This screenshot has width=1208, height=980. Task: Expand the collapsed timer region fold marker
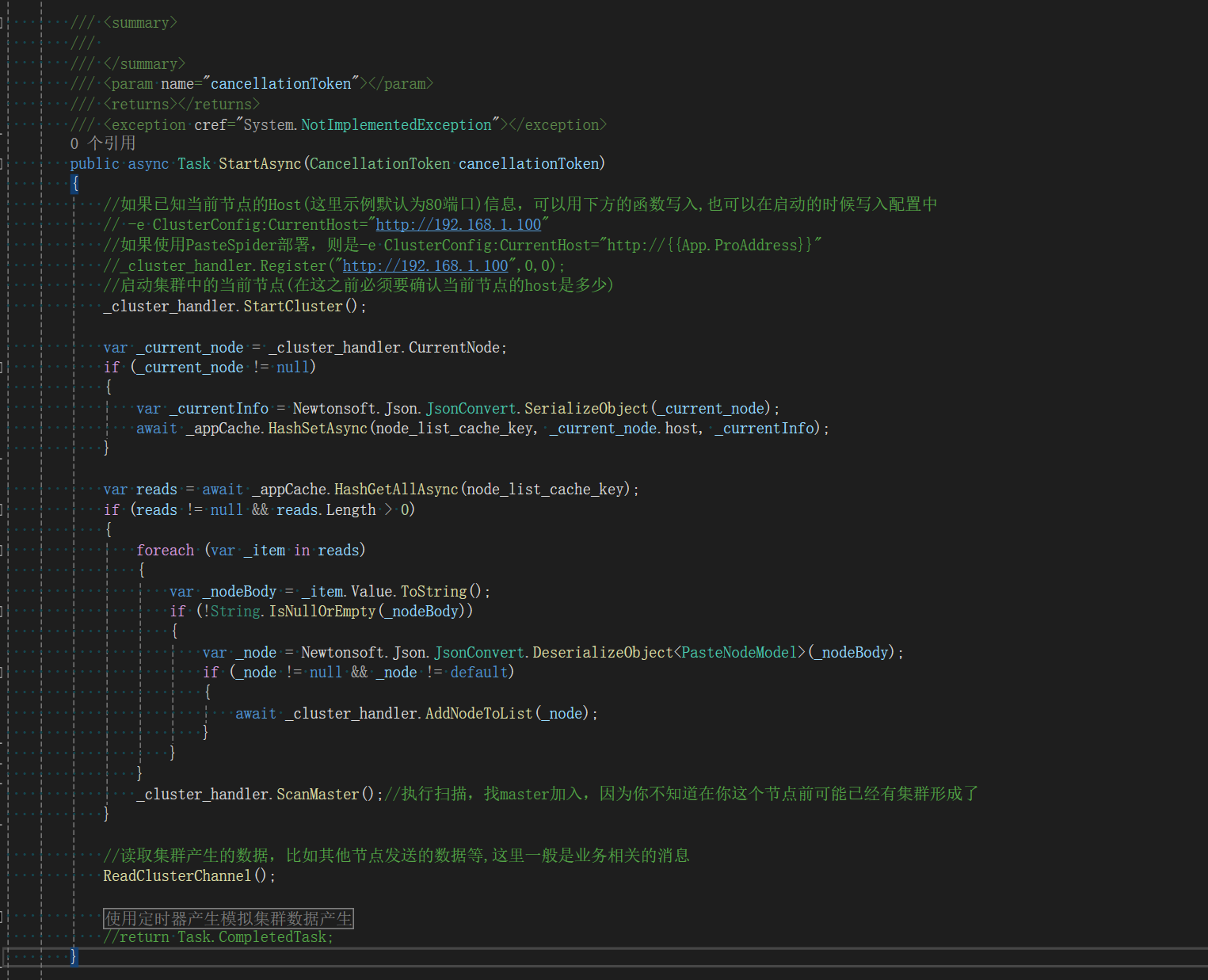tap(2, 918)
